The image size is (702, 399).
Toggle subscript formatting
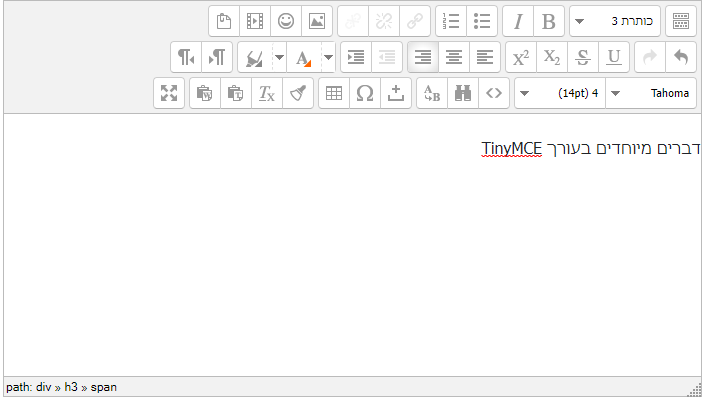[x=552, y=57]
